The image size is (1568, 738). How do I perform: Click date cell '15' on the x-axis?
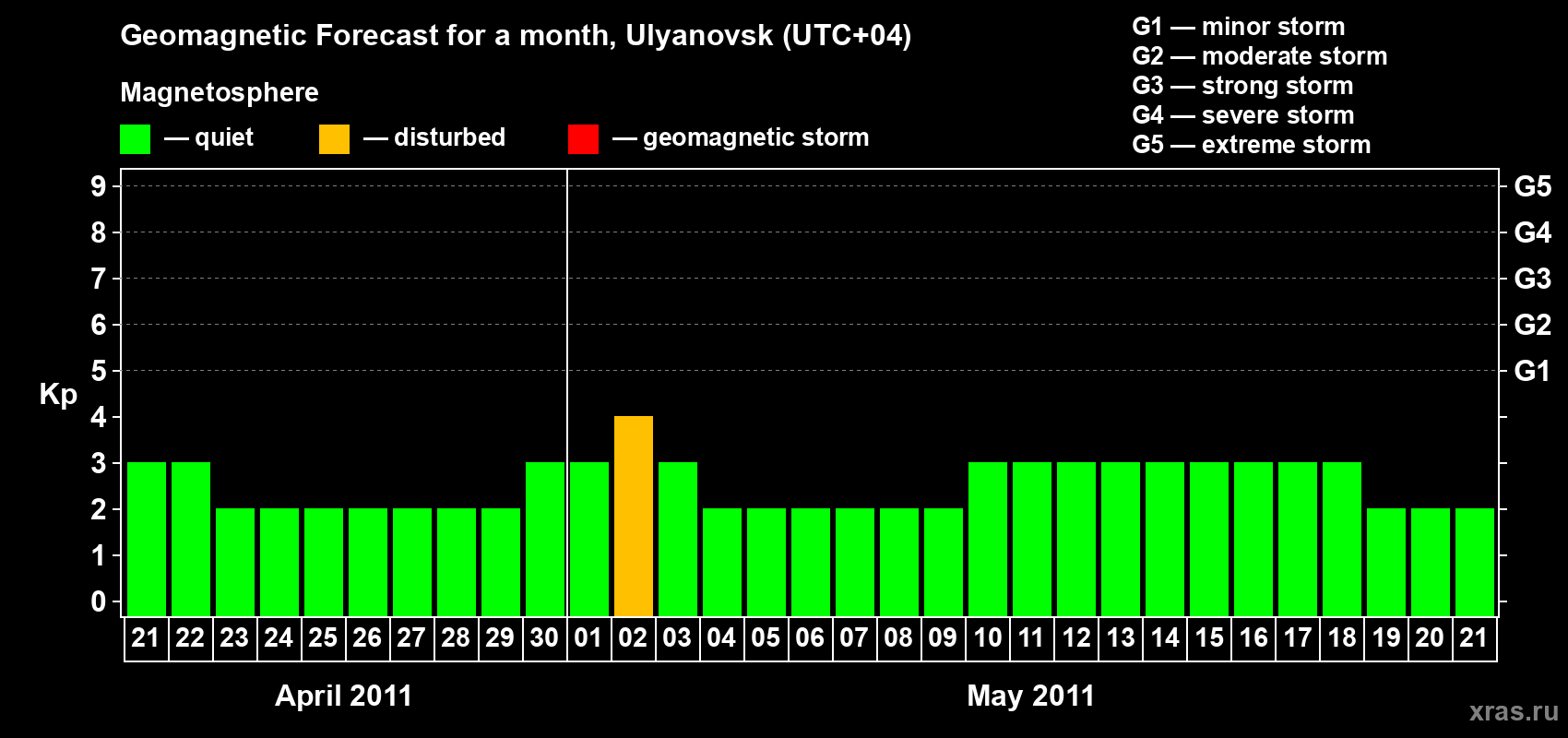(1209, 638)
